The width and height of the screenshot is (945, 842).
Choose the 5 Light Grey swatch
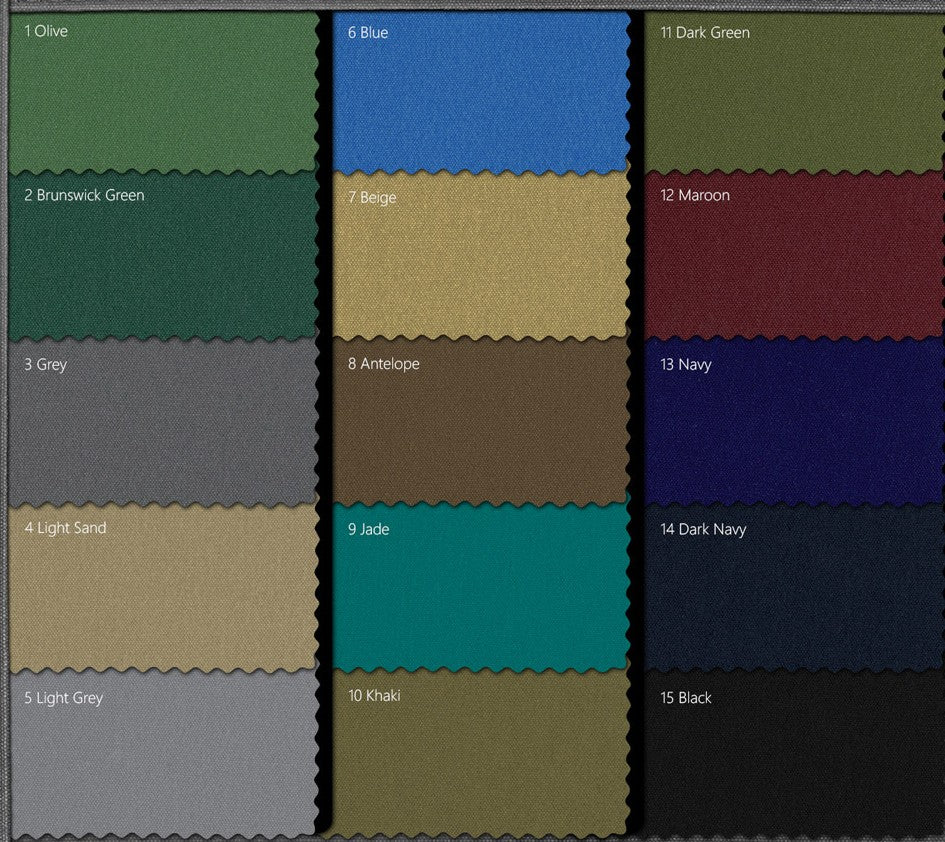point(164,753)
